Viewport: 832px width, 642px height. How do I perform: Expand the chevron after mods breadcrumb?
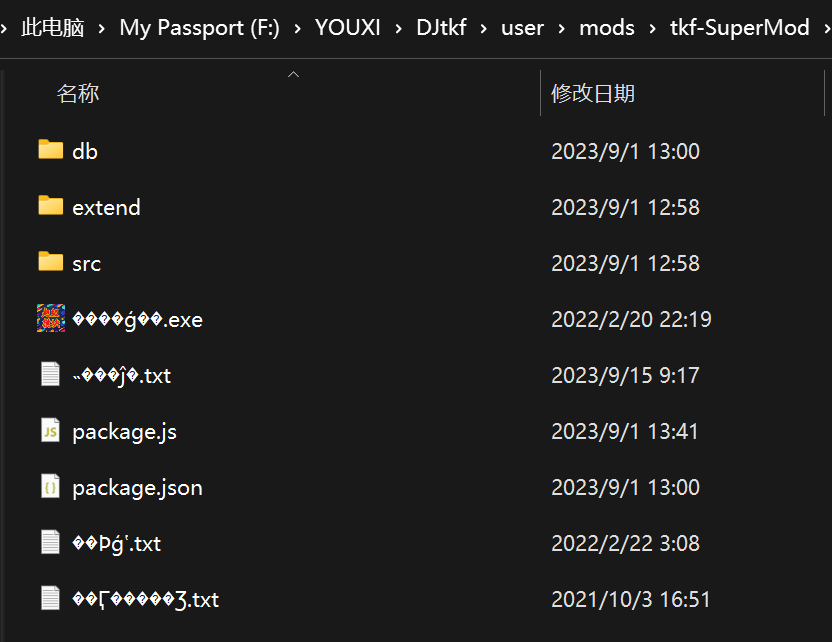pyautogui.click(x=652, y=28)
